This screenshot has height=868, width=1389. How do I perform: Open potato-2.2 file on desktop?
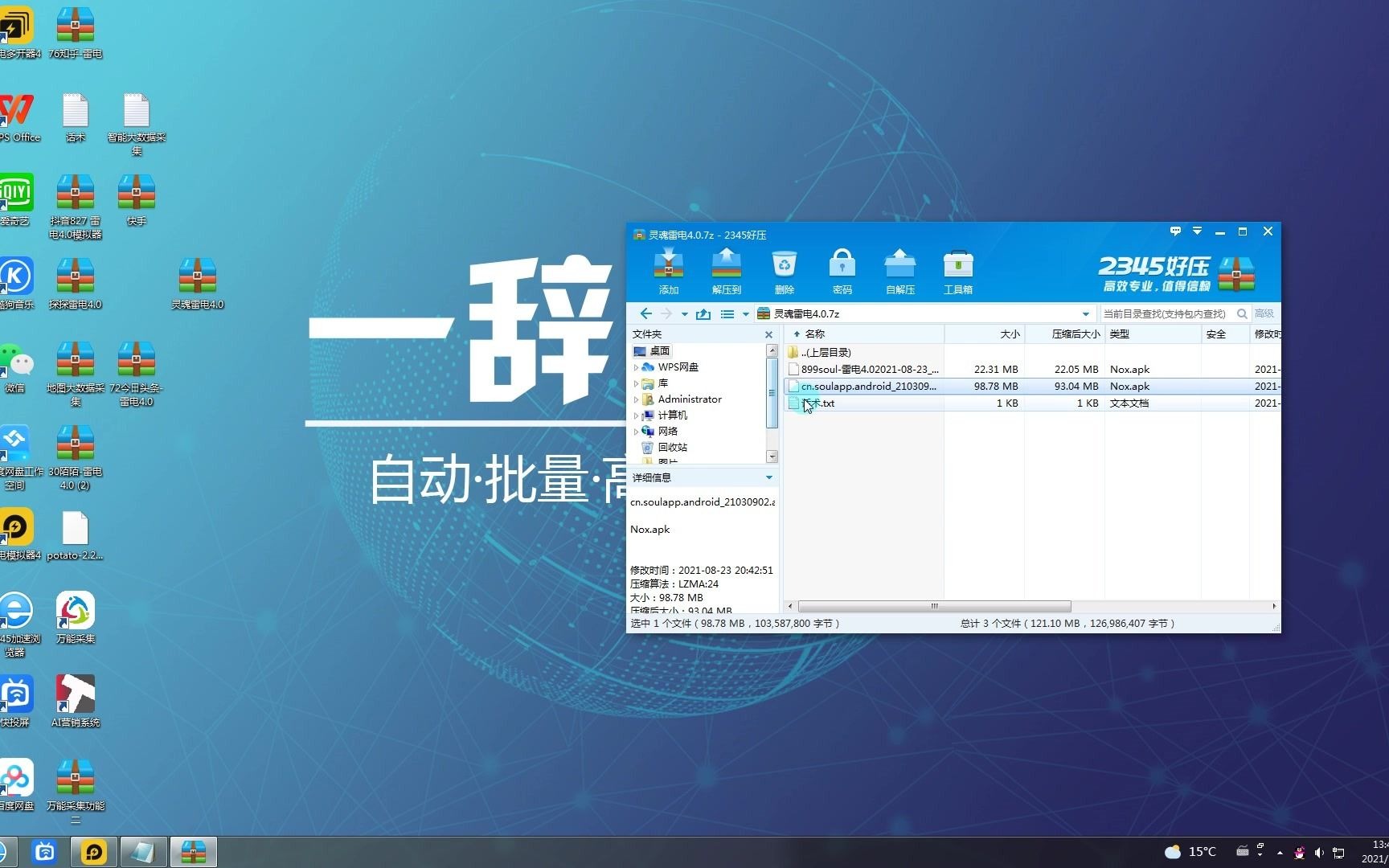click(75, 535)
